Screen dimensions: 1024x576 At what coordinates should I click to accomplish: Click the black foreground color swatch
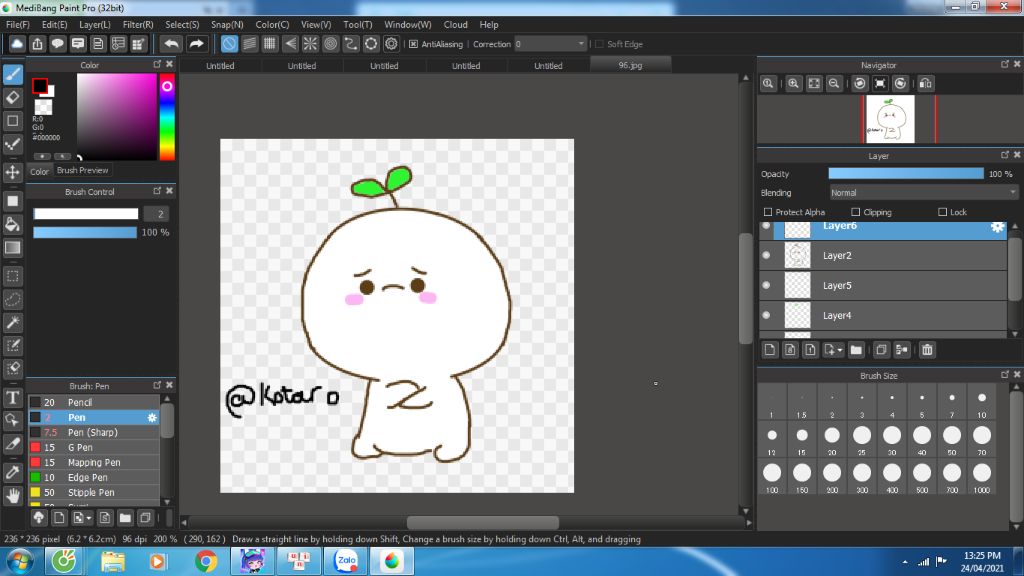pos(39,86)
